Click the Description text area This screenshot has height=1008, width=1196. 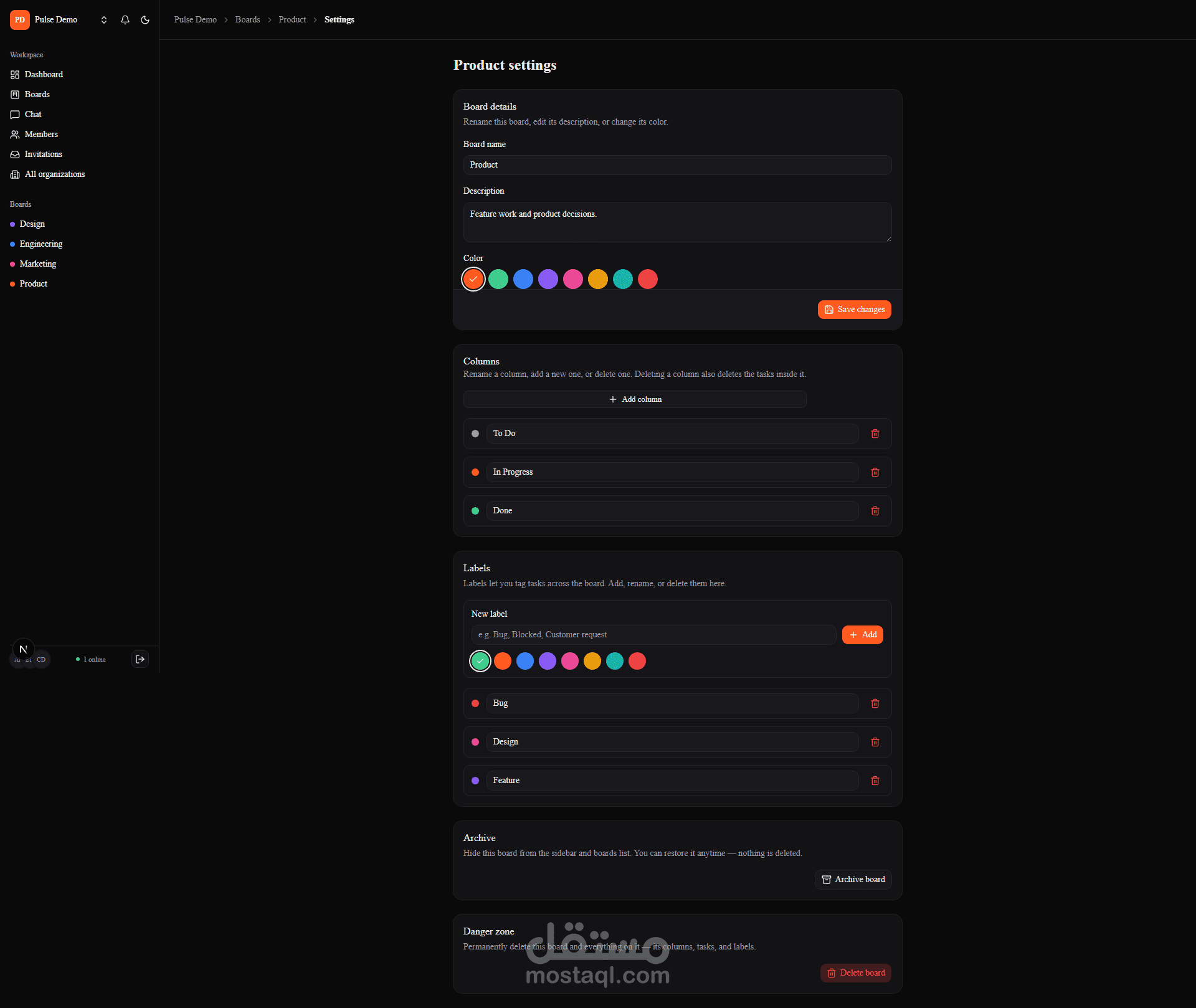677,222
